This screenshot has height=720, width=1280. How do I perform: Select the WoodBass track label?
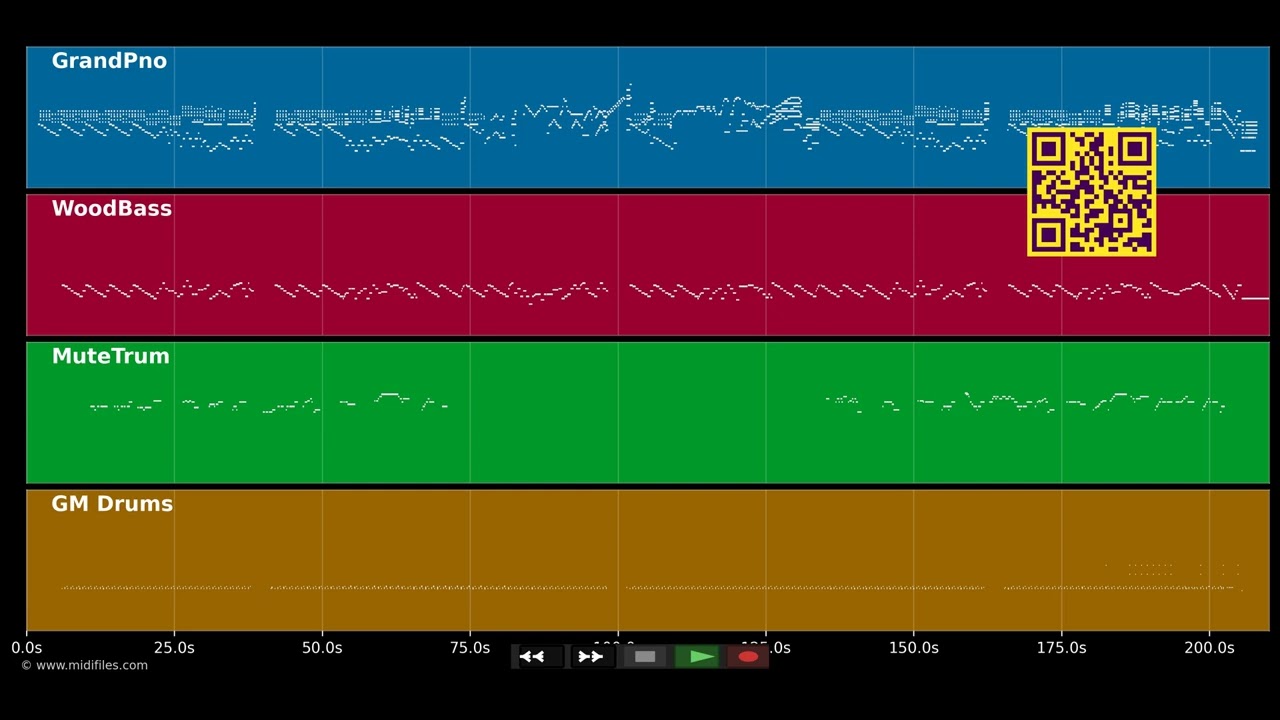(x=111, y=209)
